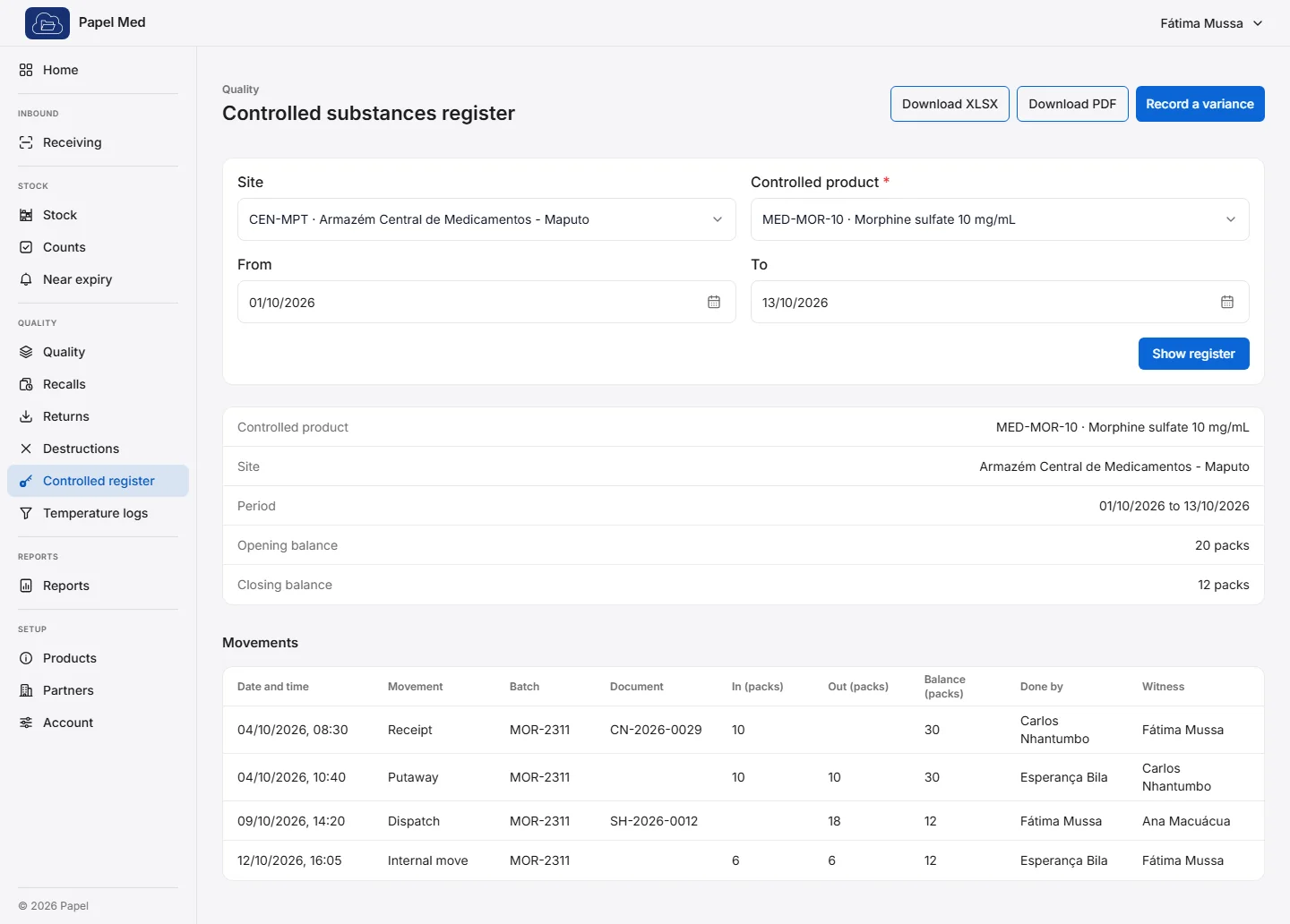
Task: Click document number CN-2026-0029
Action: click(656, 730)
